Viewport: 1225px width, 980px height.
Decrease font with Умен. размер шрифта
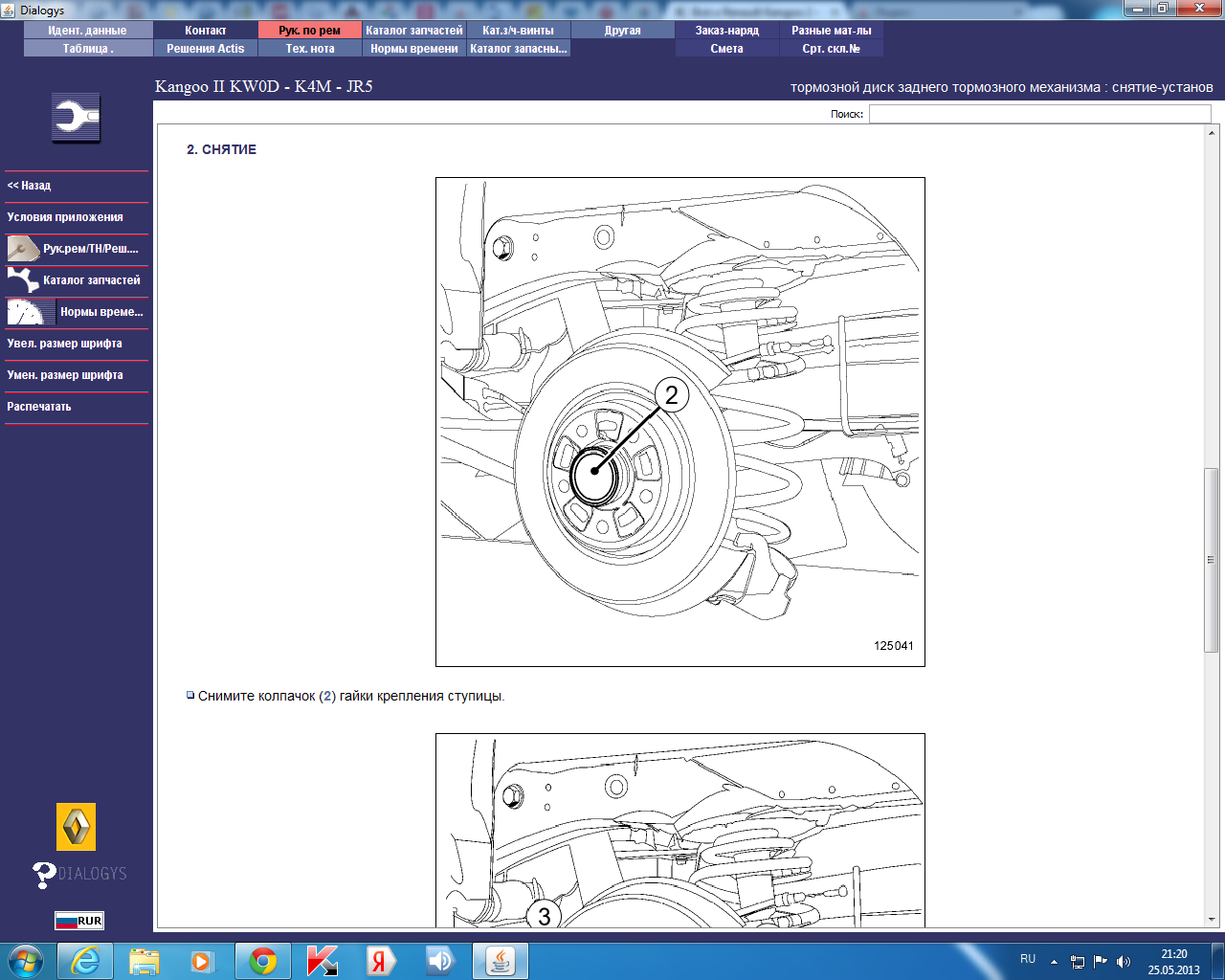click(77, 375)
